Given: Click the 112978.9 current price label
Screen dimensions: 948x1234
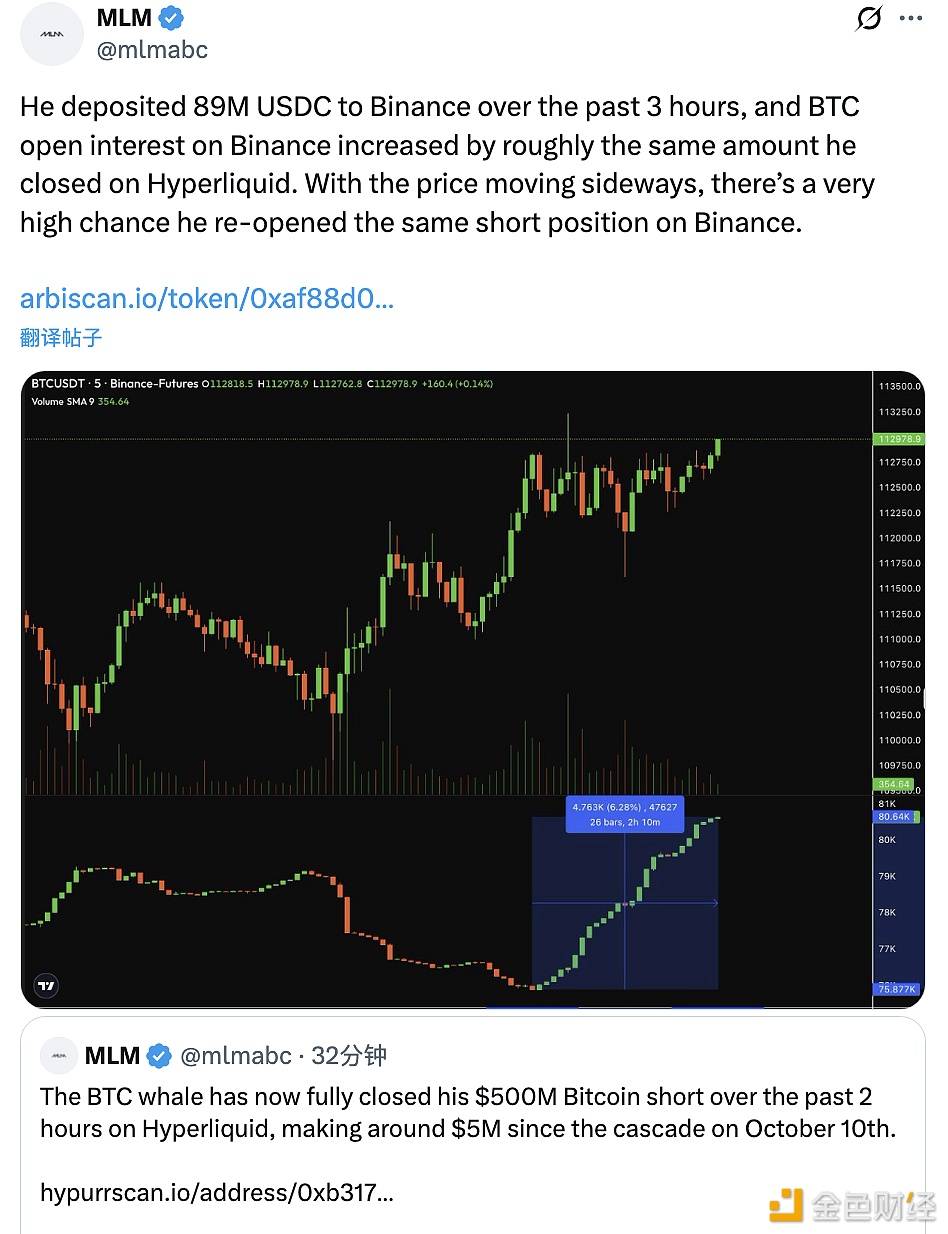Looking at the screenshot, I should pyautogui.click(x=898, y=439).
